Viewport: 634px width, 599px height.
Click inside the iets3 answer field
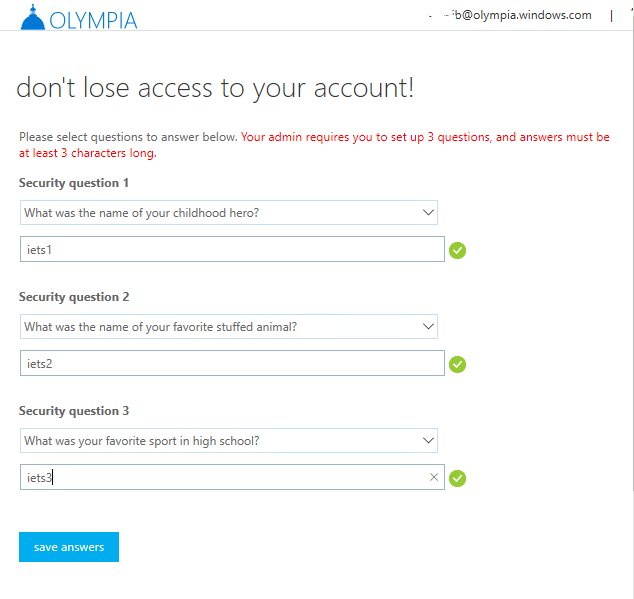coord(230,478)
